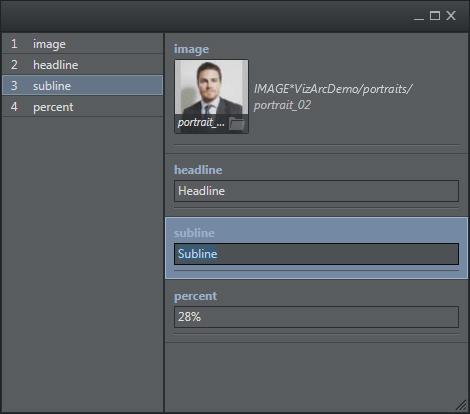Click into the 28% percent field
470x414 pixels.
point(316,317)
